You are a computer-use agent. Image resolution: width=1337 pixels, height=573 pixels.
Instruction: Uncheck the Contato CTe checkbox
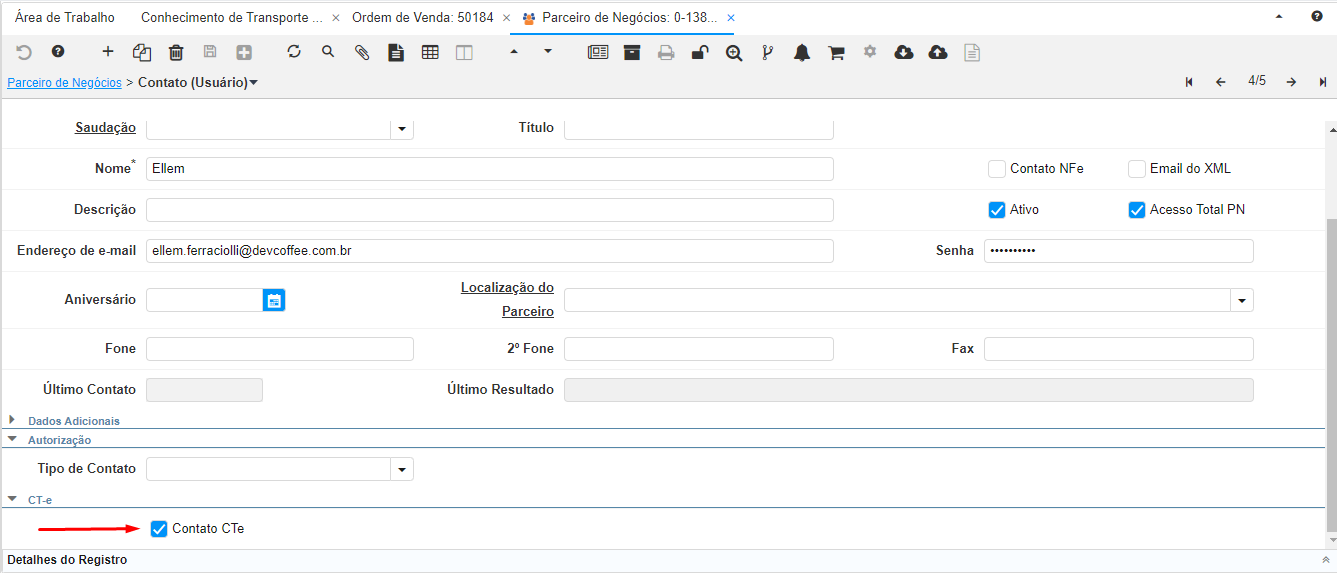(159, 529)
